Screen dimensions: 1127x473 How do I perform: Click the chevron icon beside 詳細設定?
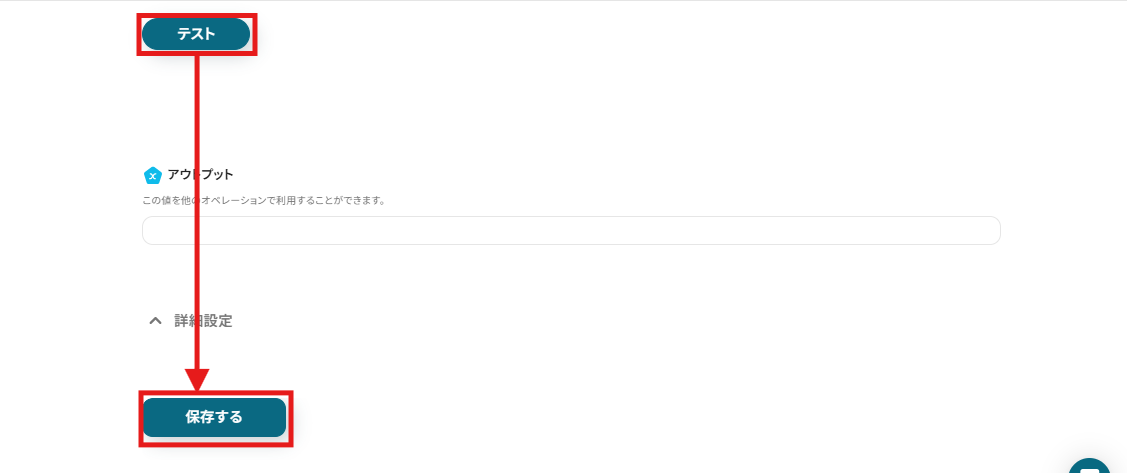click(x=155, y=321)
